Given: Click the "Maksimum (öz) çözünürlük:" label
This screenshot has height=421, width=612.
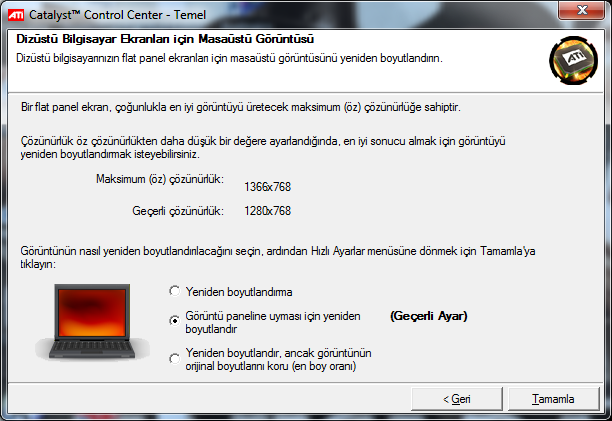Looking at the screenshot, I should click(160, 179).
